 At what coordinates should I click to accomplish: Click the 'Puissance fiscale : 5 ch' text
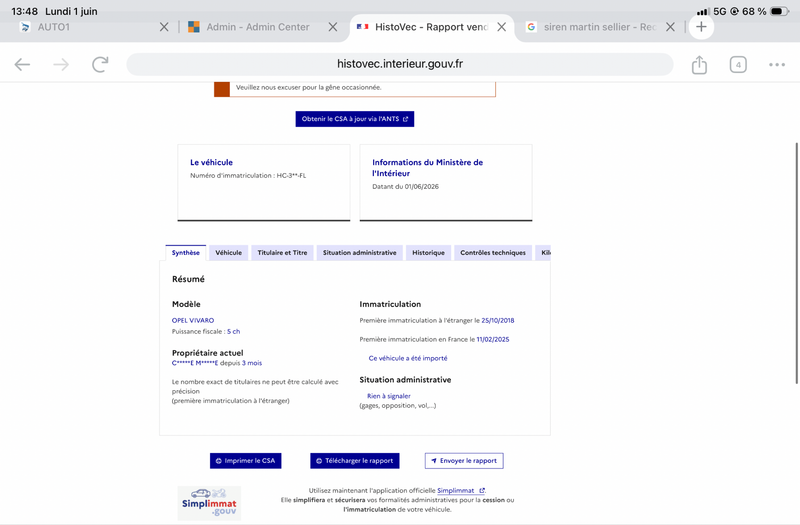point(206,332)
